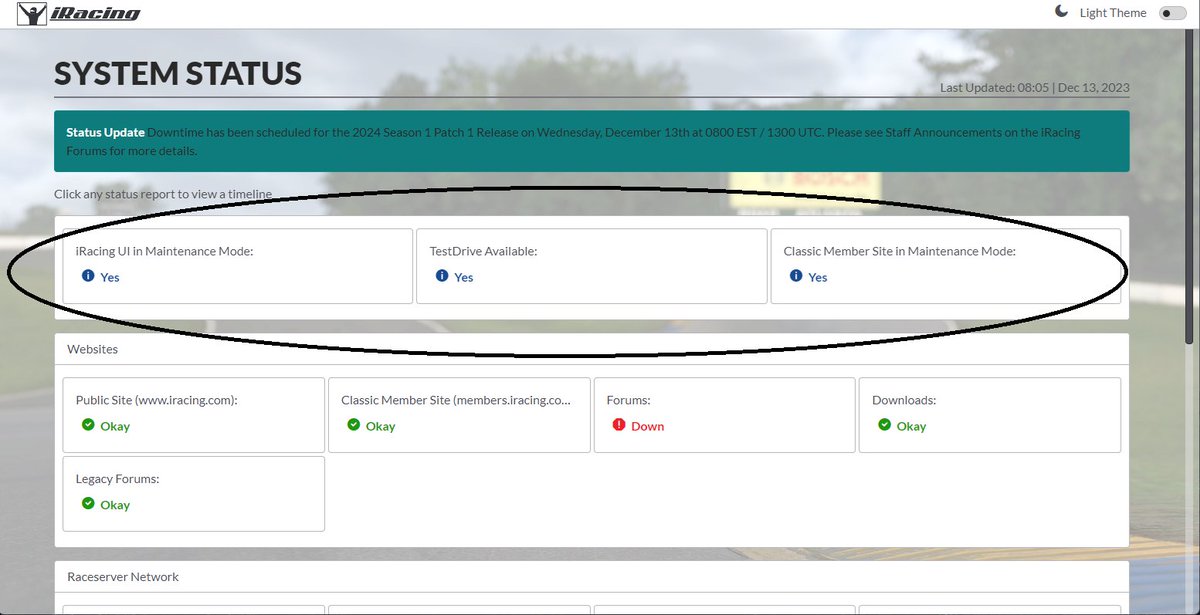The height and width of the screenshot is (615, 1200).
Task: Open the Forums status card
Action: (725, 415)
